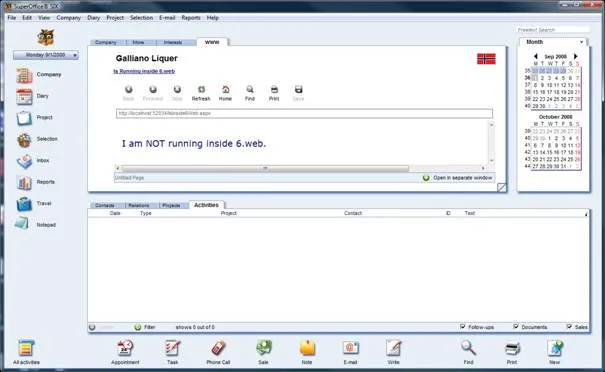Select September 9 in the calendar
This screenshot has width=605, height=372.
click(542, 85)
